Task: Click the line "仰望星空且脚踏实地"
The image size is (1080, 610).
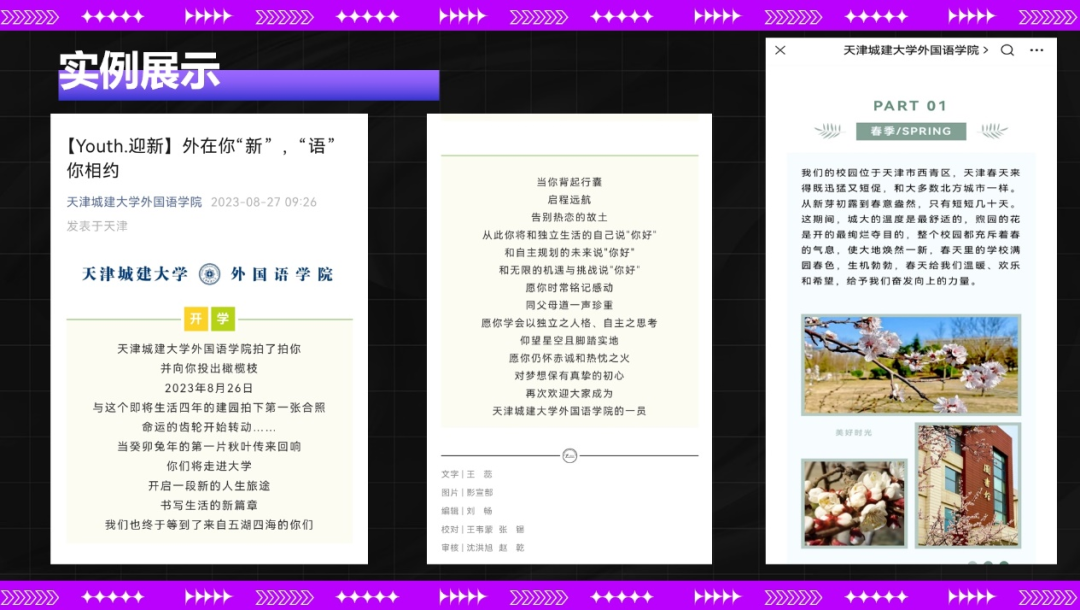Action: click(x=570, y=340)
